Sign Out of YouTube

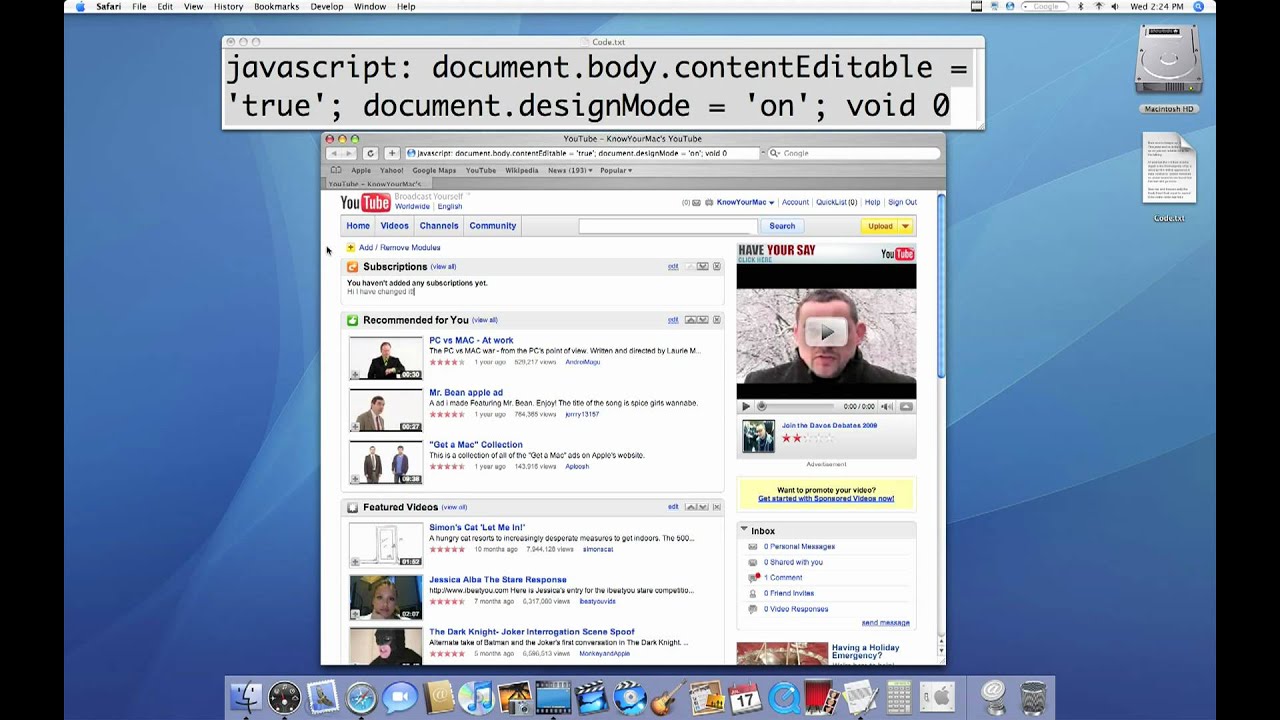coord(902,202)
